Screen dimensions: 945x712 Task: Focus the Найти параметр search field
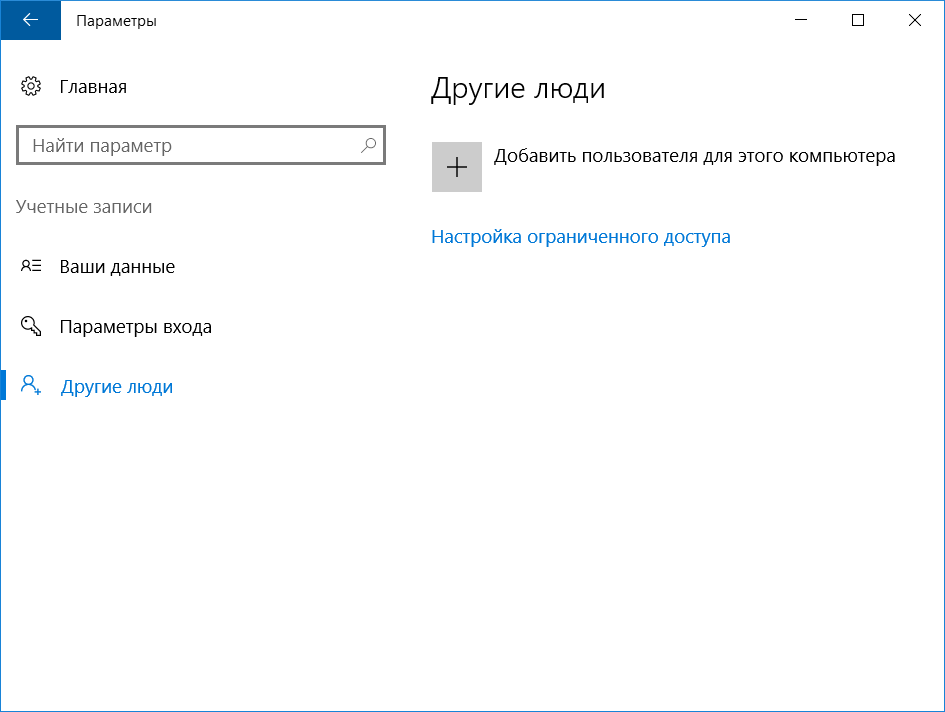point(201,145)
